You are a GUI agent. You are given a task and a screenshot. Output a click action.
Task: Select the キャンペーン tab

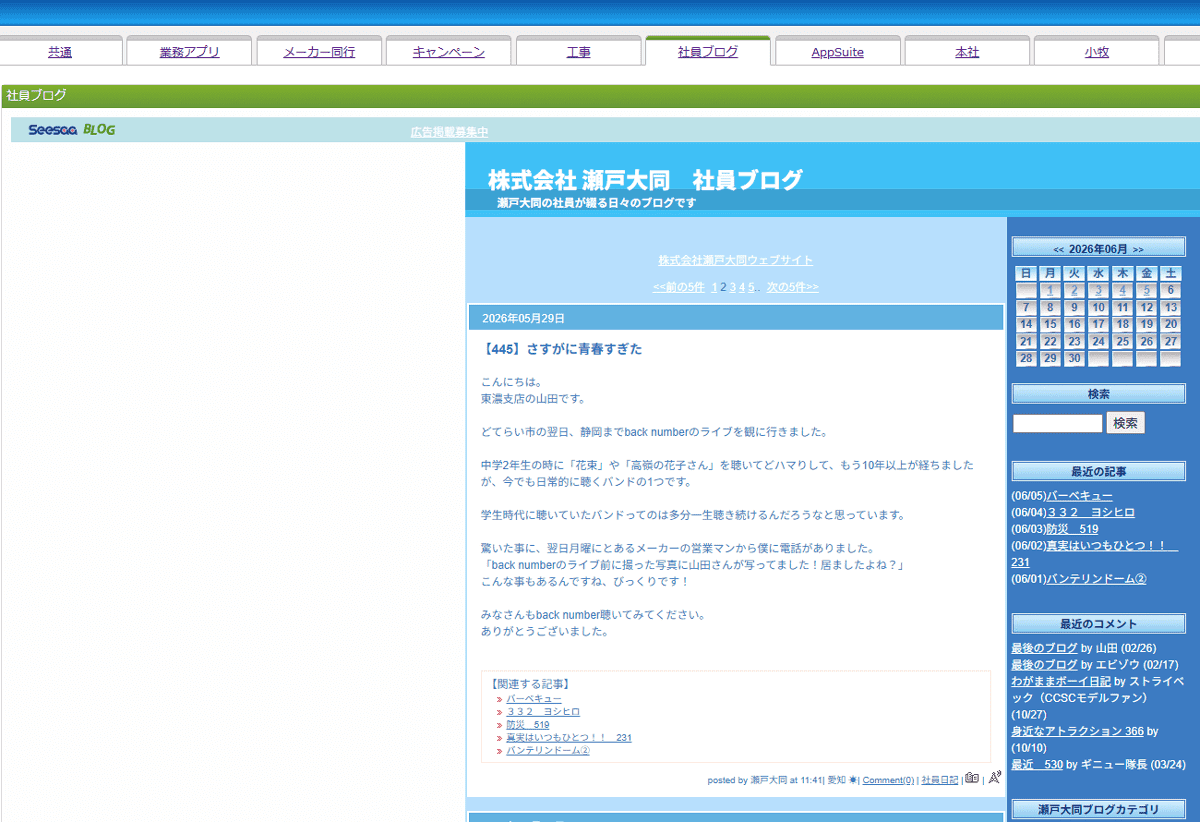coord(448,52)
